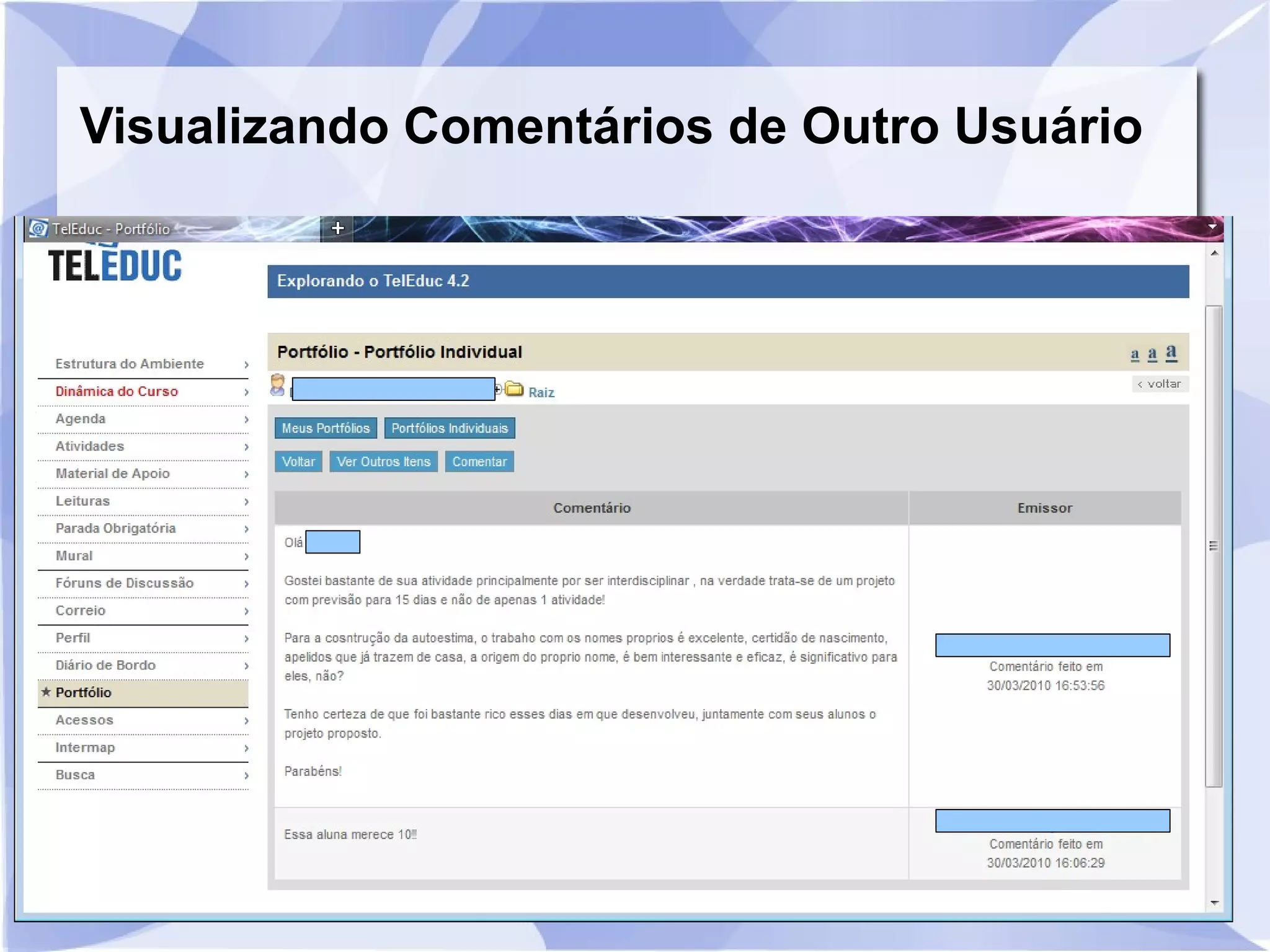Viewport: 1270px width, 952px height.
Task: Click 'Portfólio - Portfólio Individual' heading
Action: click(399, 352)
